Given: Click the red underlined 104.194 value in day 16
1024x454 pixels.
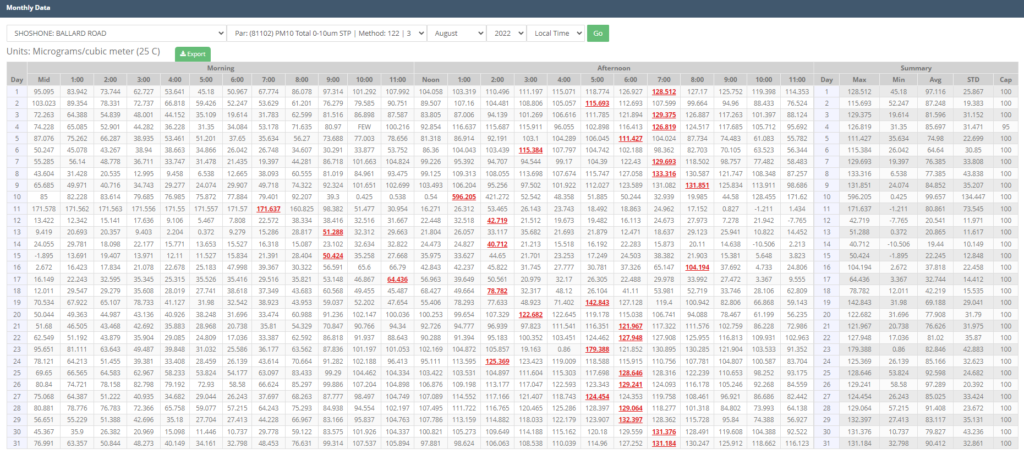Looking at the screenshot, I should tap(697, 268).
